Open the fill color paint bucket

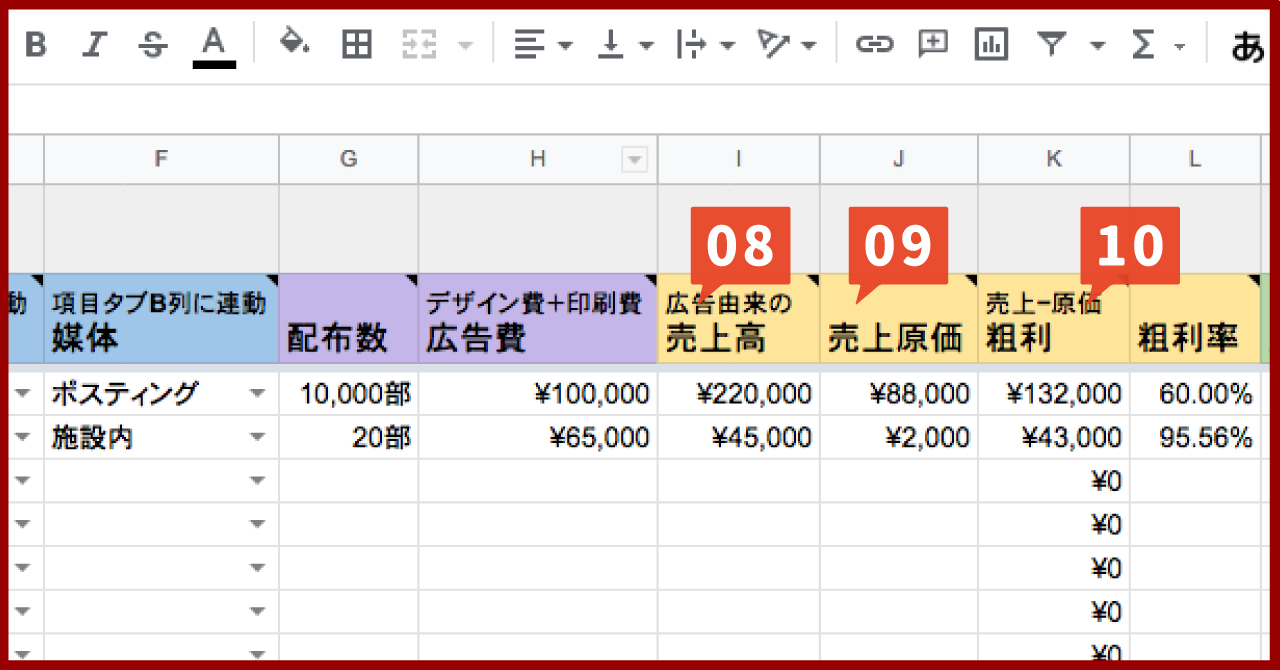(293, 44)
